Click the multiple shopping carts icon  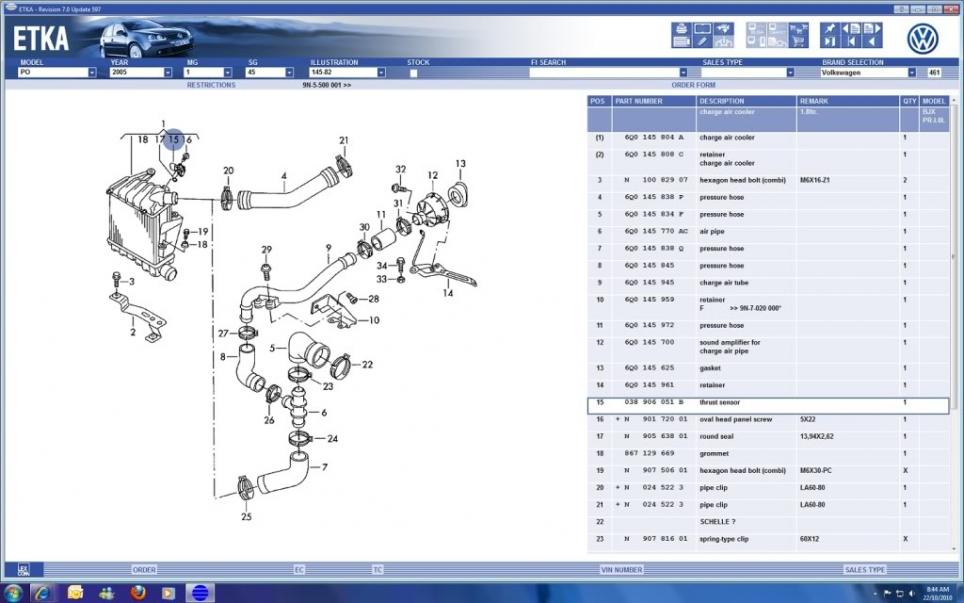pyautogui.click(x=799, y=28)
